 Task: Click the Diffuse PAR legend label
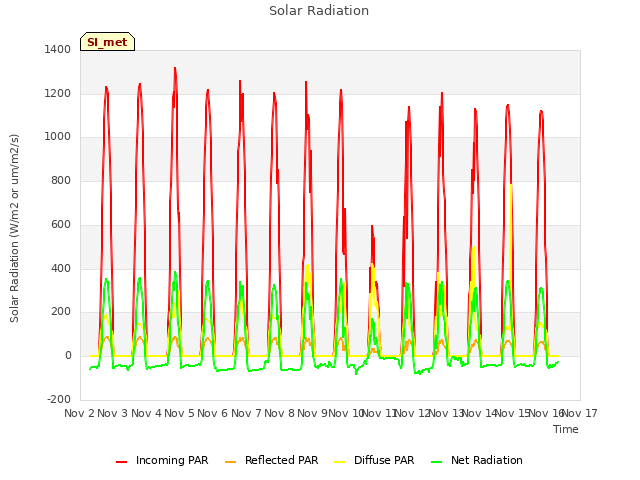384,460
